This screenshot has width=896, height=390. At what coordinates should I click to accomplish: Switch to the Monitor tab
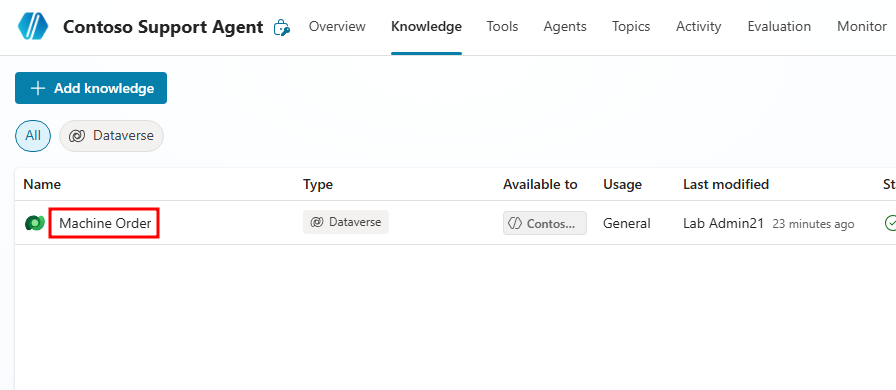862,26
